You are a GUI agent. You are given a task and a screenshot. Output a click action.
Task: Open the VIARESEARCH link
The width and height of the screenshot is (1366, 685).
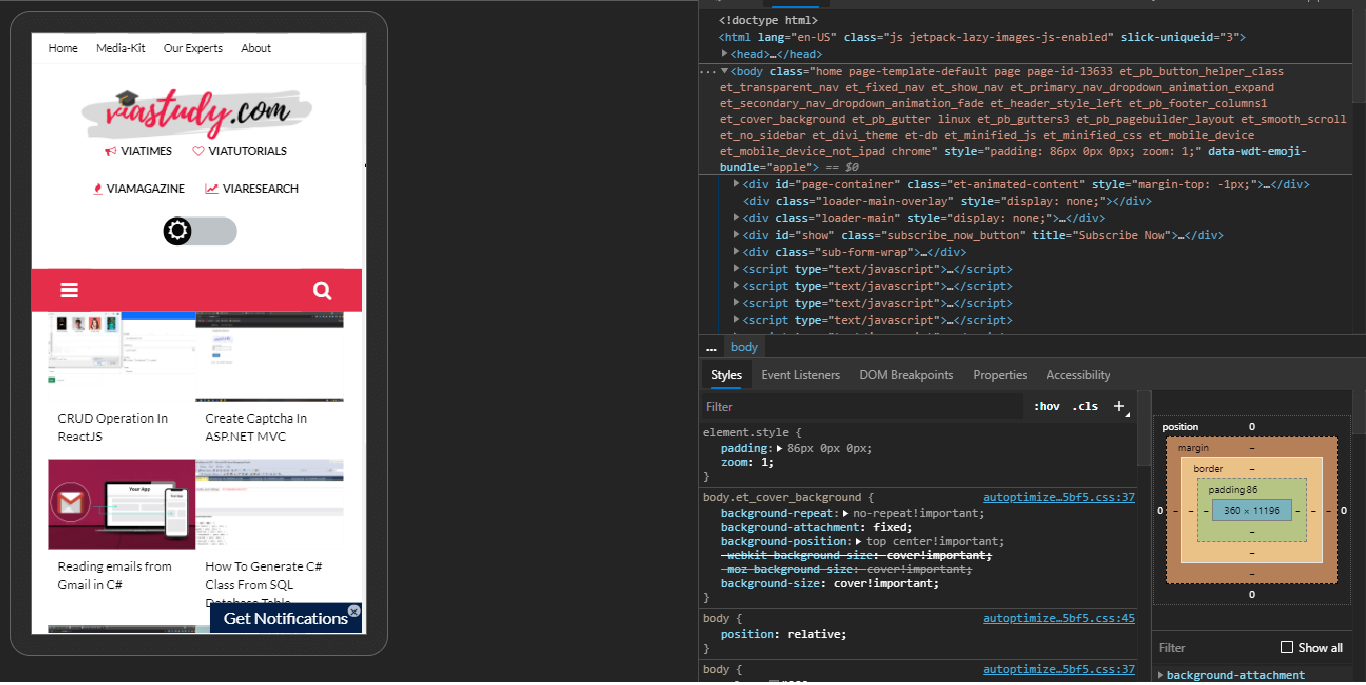pyautogui.click(x=261, y=188)
